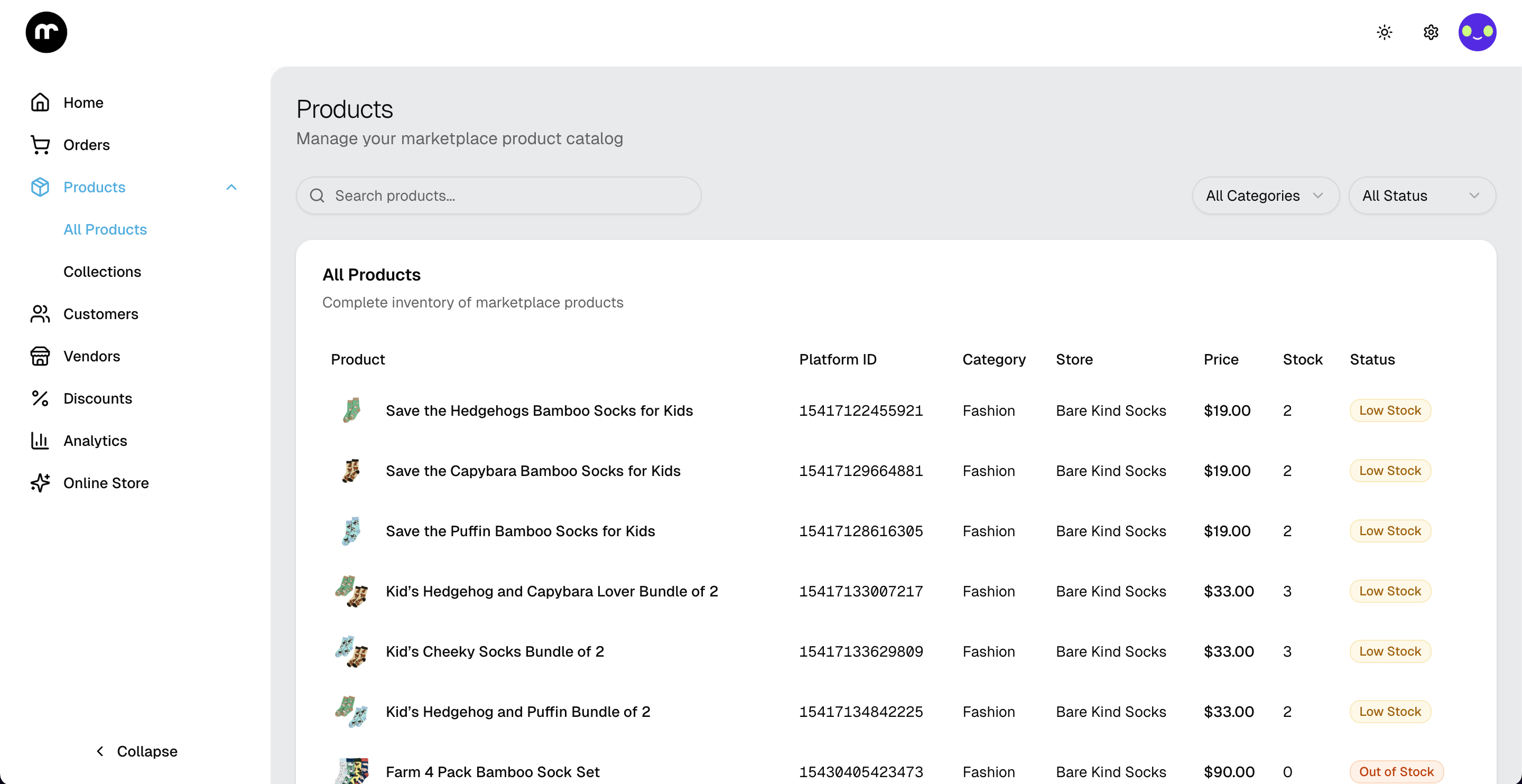Screen dimensions: 1522x784
Task: Click Farm 4 Pack Sock Set thumbnail
Action: point(352,770)
